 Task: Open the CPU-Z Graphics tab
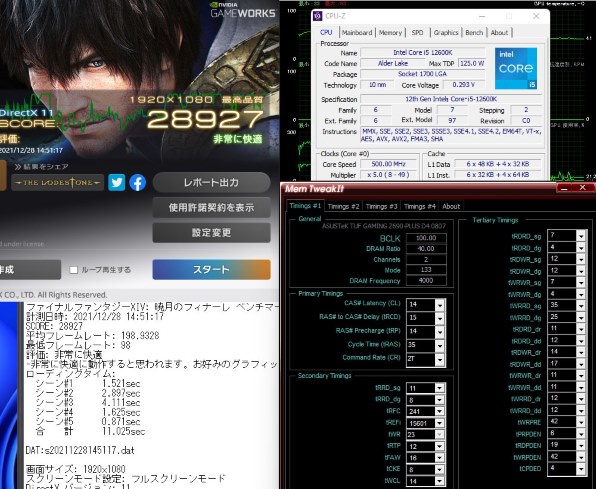point(446,33)
